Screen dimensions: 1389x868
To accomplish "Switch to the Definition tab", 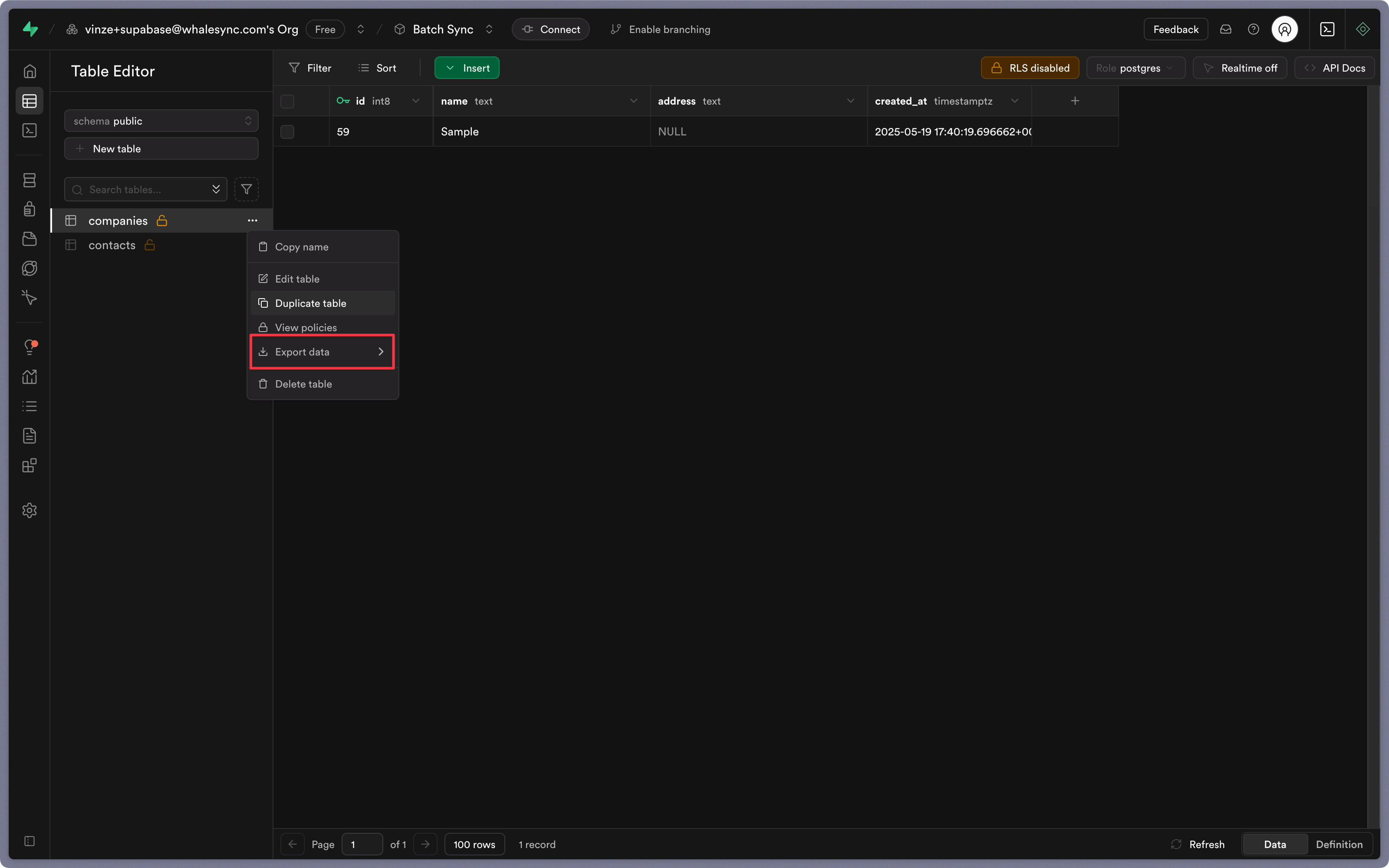I will coord(1339,845).
